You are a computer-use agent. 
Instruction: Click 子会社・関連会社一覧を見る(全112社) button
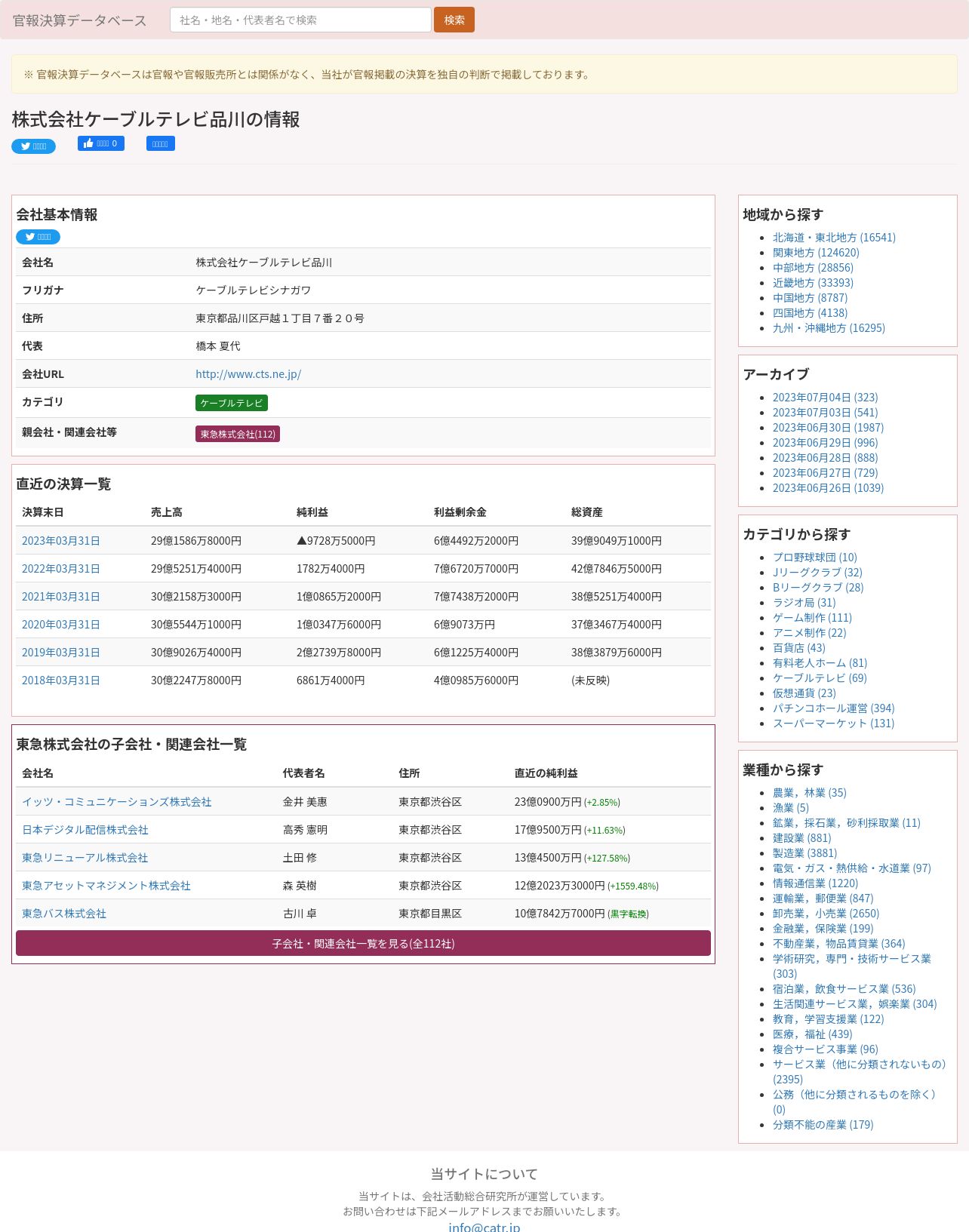point(363,943)
